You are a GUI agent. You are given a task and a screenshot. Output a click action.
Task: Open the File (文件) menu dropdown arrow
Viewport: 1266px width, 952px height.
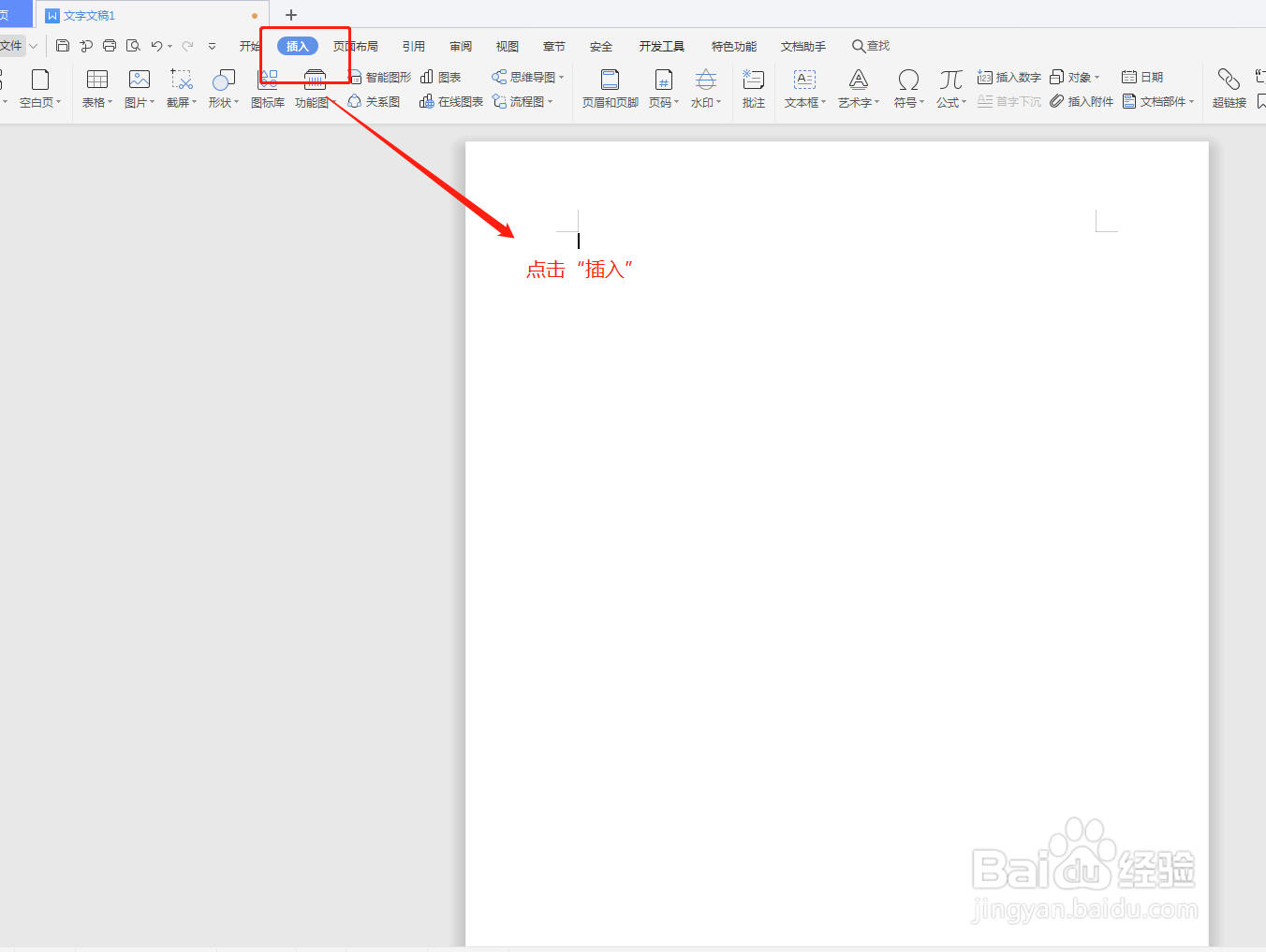(x=34, y=46)
